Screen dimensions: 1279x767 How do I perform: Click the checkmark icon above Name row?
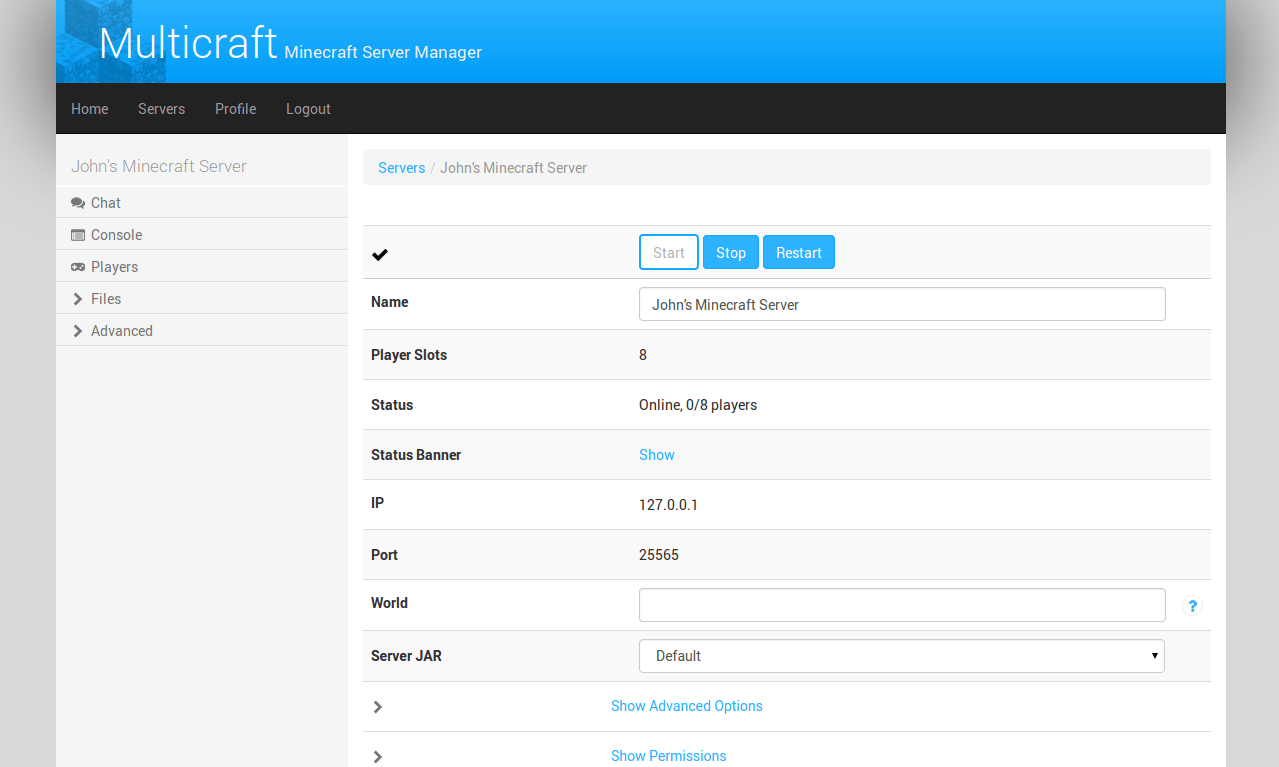[x=380, y=254]
